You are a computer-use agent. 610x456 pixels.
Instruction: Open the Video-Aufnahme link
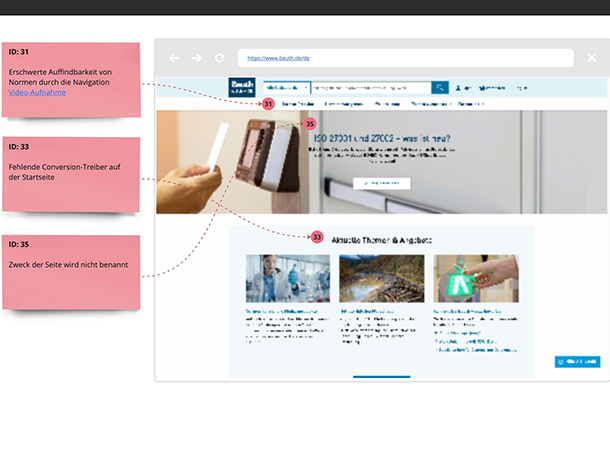click(36, 92)
